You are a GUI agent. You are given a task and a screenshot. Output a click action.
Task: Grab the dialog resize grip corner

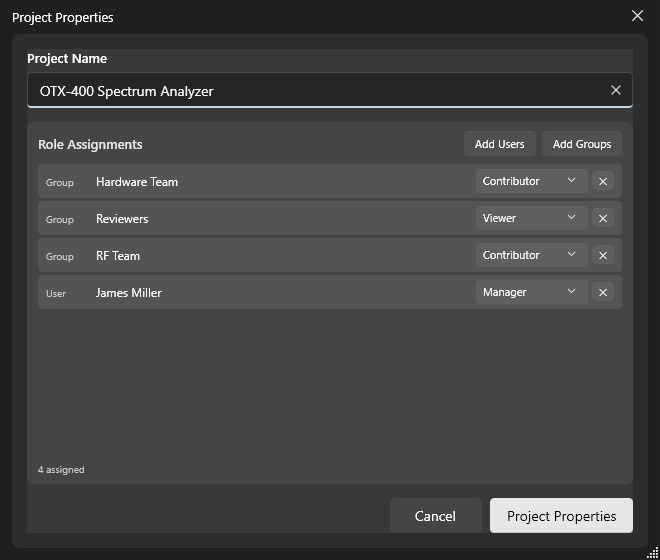(653, 552)
